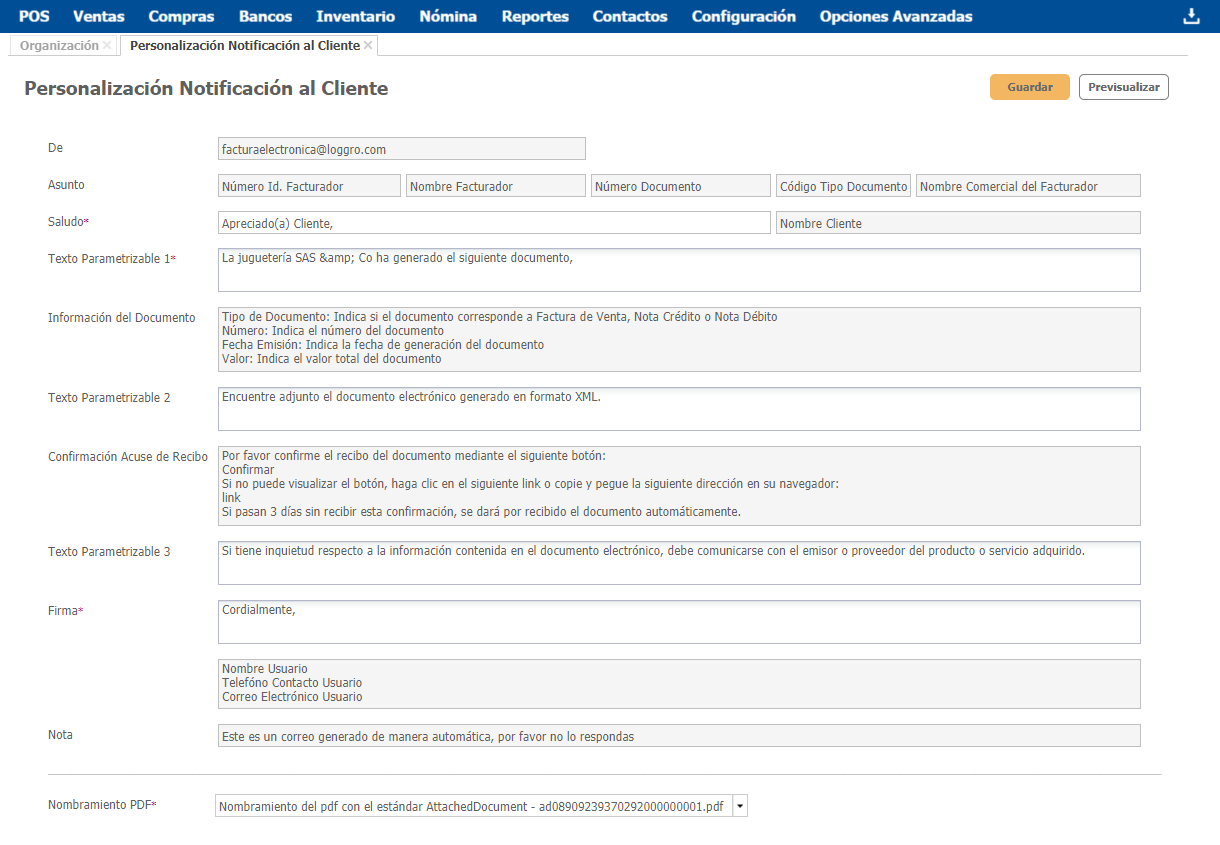Focus the Texto Parametrizable 2 textarea
Image resolution: width=1220 pixels, height=845 pixels.
[678, 409]
